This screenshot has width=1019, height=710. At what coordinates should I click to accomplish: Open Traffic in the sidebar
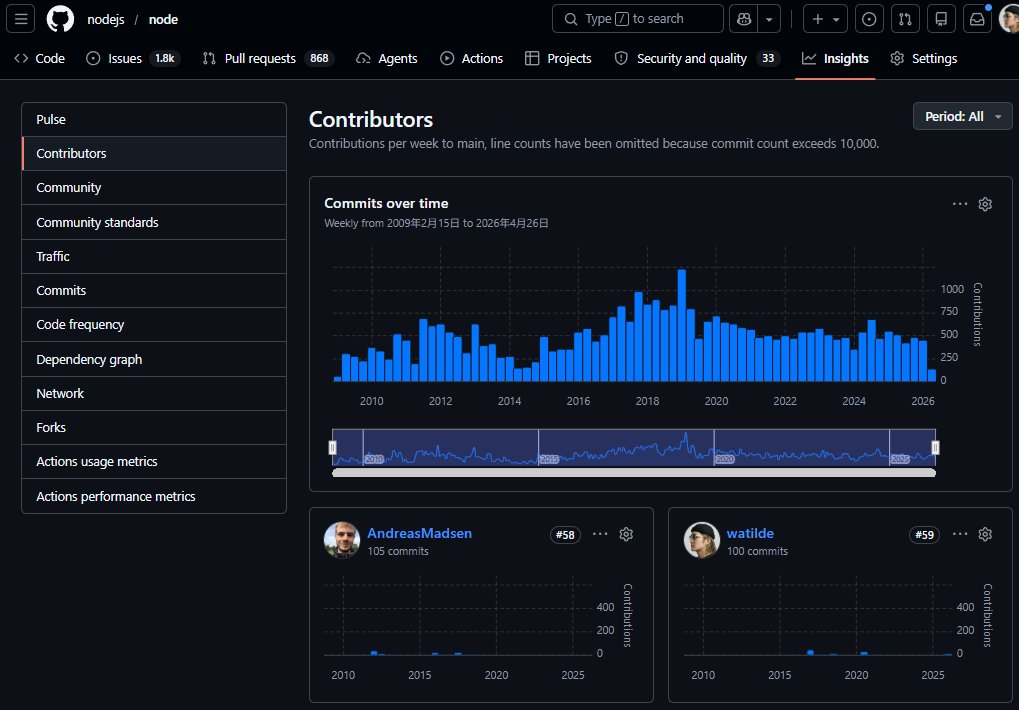(x=154, y=256)
